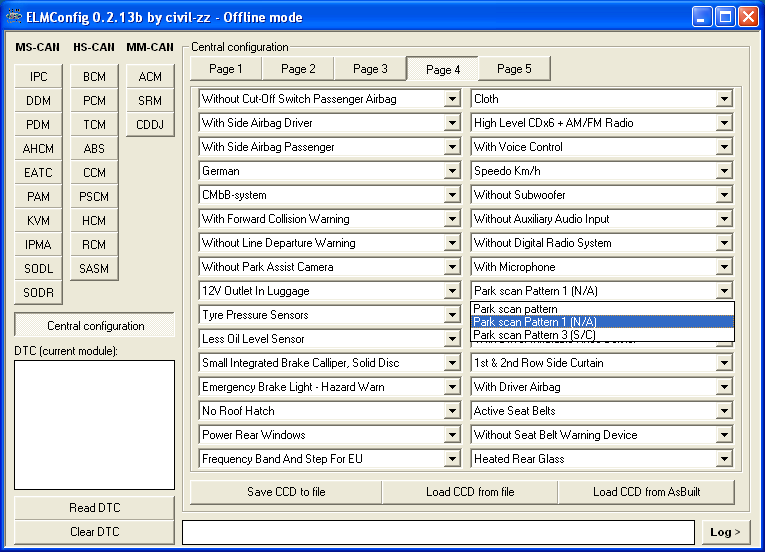Open Page 2 configuration tab
Image resolution: width=765 pixels, height=552 pixels.
[298, 69]
